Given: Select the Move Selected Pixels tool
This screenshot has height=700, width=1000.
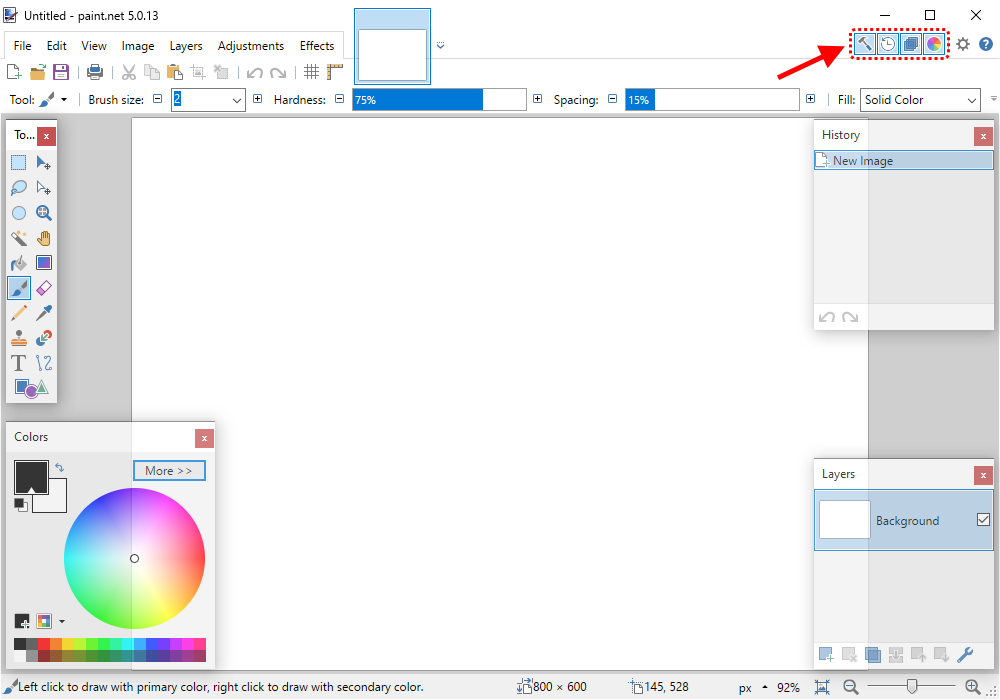Looking at the screenshot, I should [x=43, y=163].
